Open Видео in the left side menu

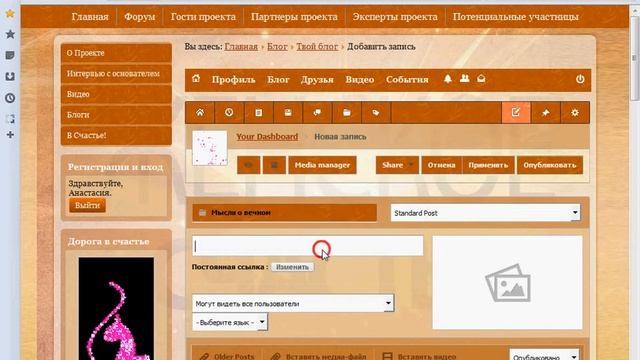116,94
